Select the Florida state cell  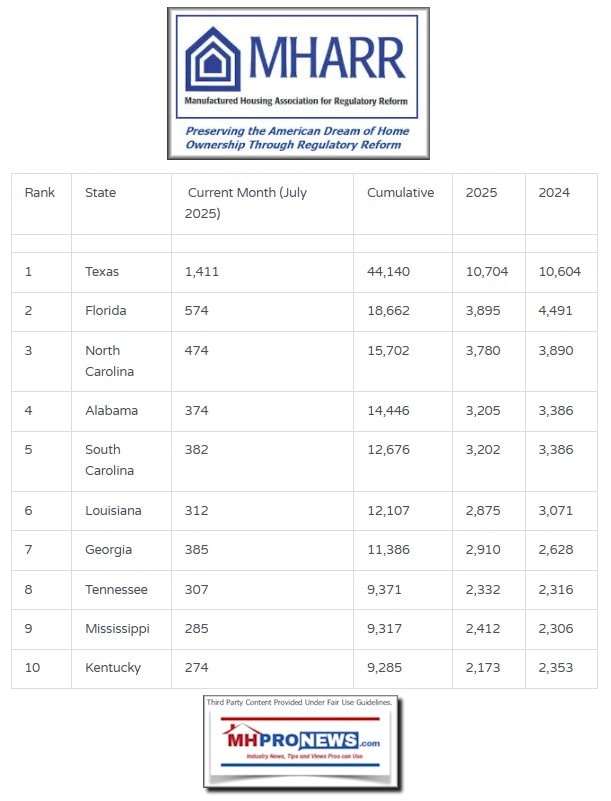point(106,311)
